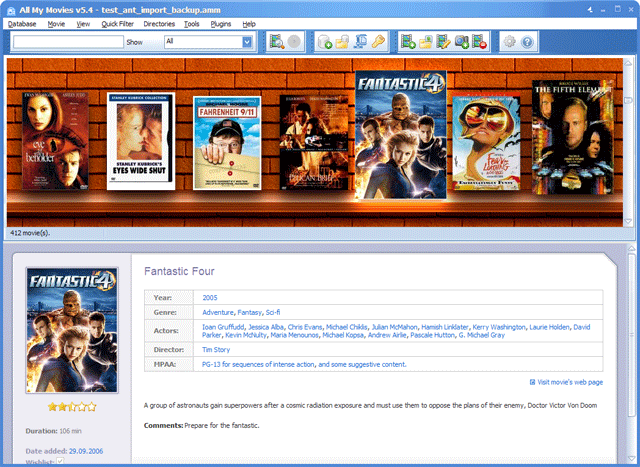Open the Movie menu
640x467 pixels.
click(x=56, y=24)
